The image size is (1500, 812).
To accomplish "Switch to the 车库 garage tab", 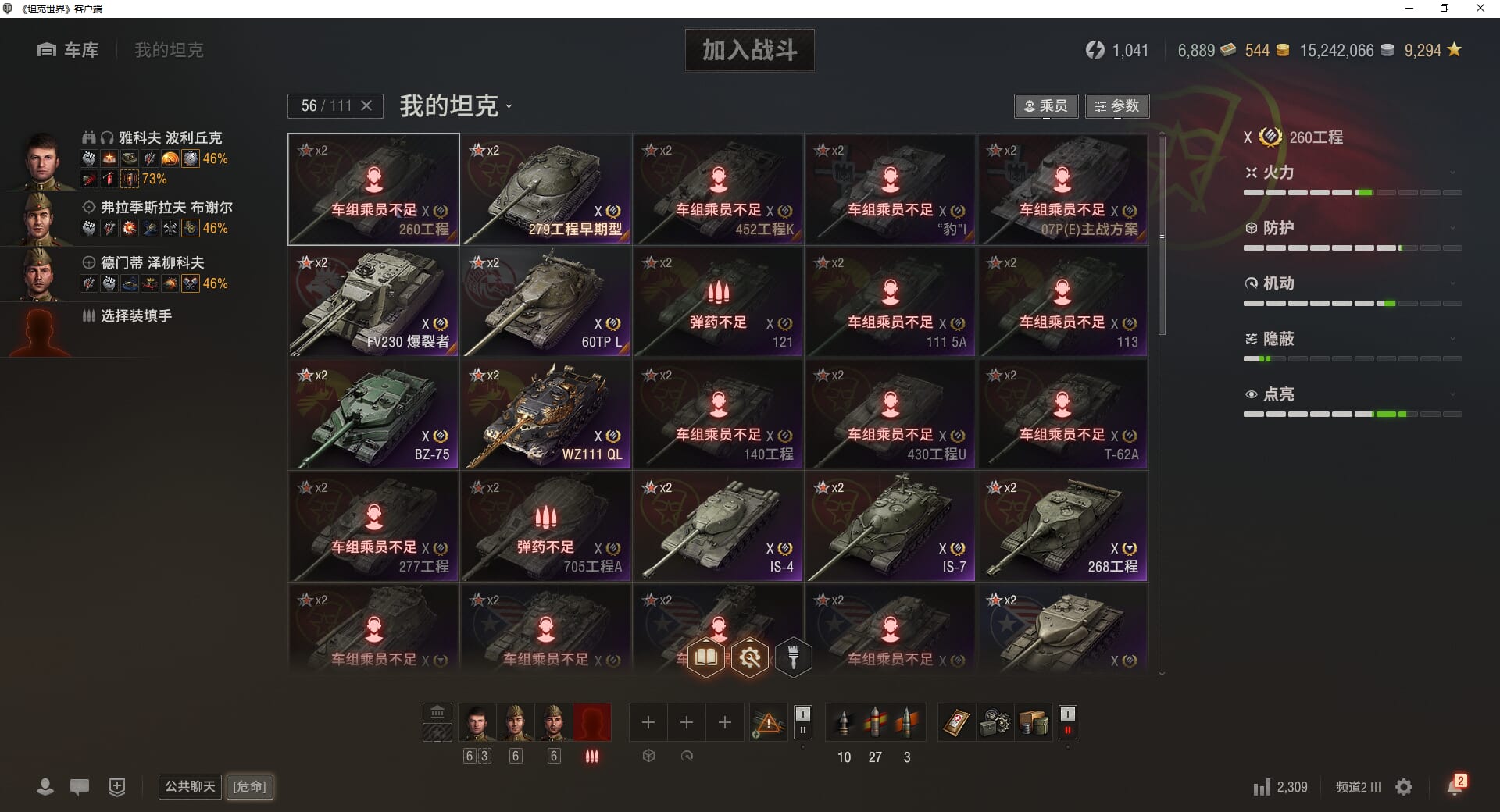I will click(68, 50).
